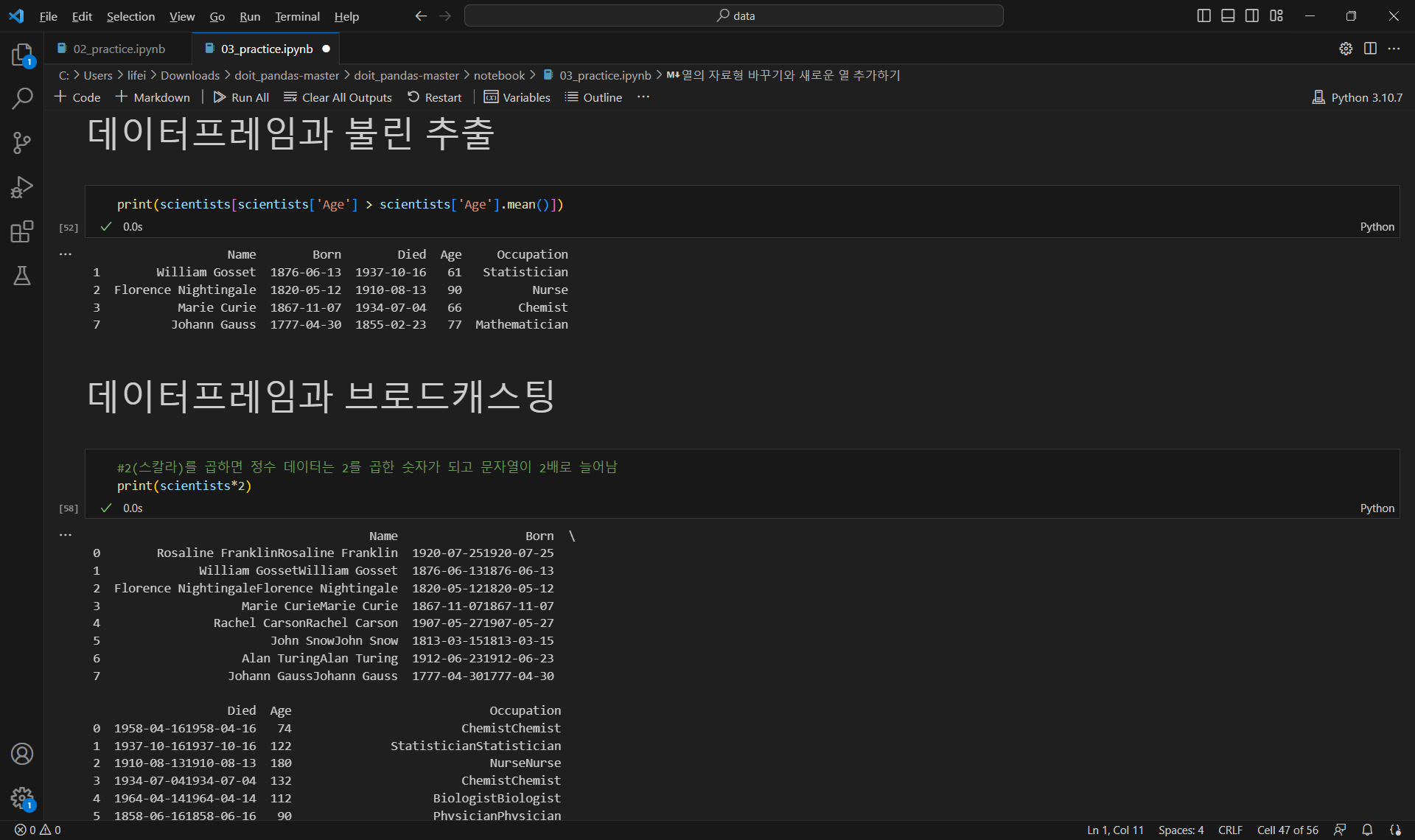Open the Search view icon
1415x840 pixels.
coord(22,98)
